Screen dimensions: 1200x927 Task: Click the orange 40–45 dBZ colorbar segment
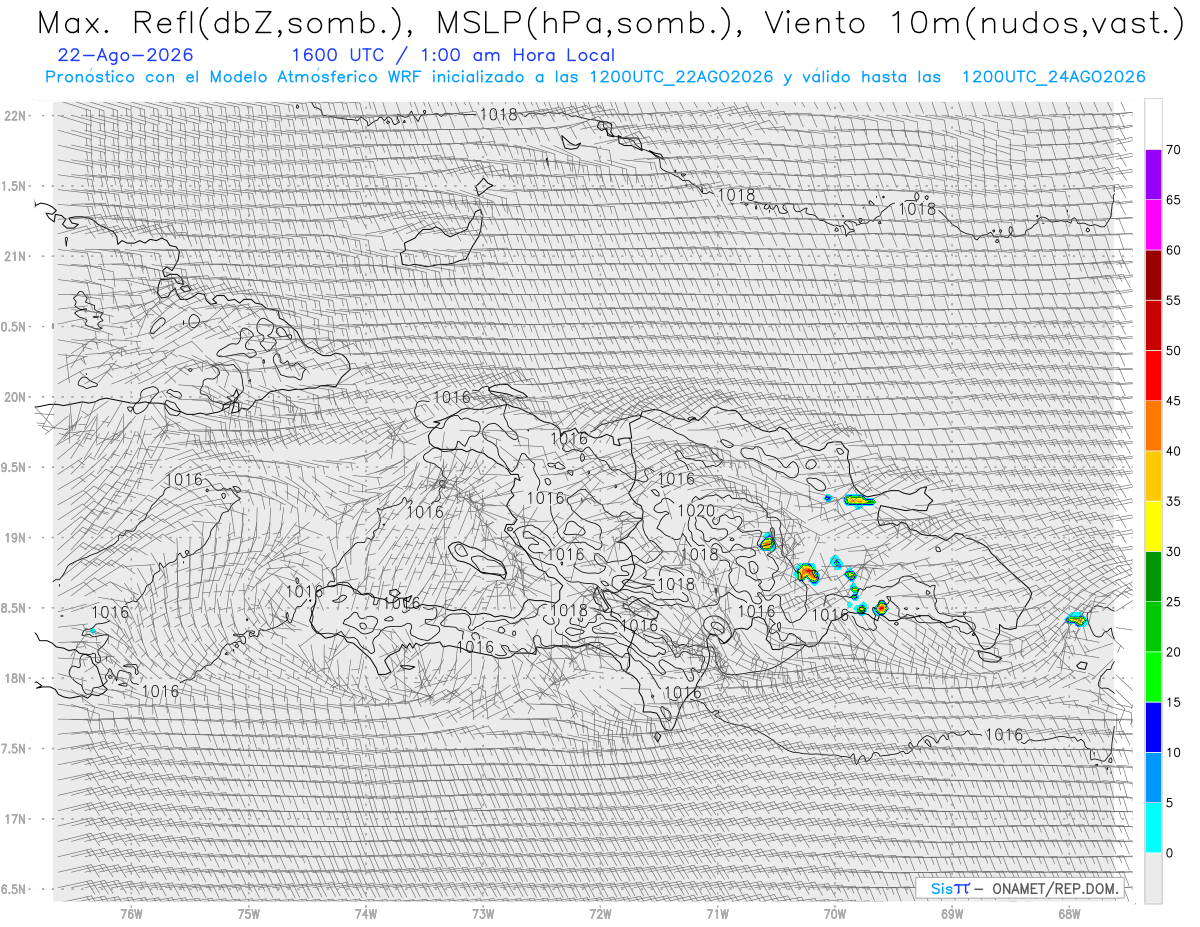(x=1153, y=426)
